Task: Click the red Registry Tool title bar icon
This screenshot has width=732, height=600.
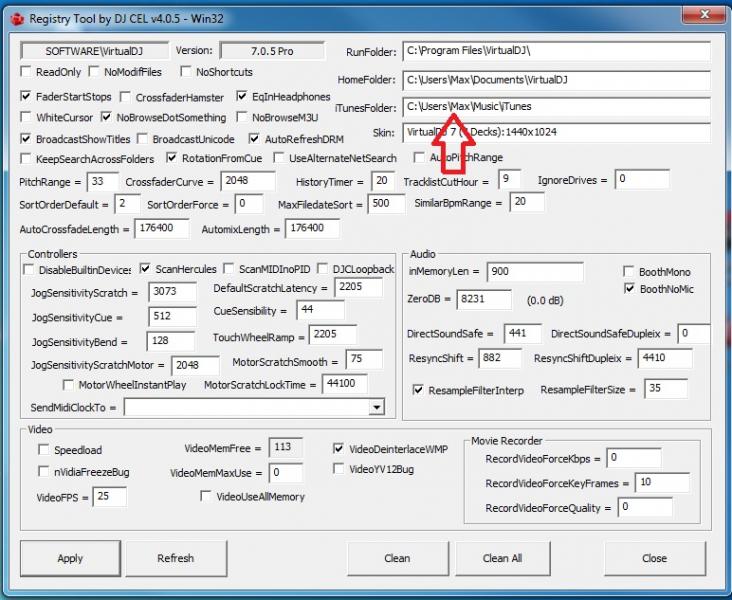Action: pyautogui.click(x=17, y=19)
